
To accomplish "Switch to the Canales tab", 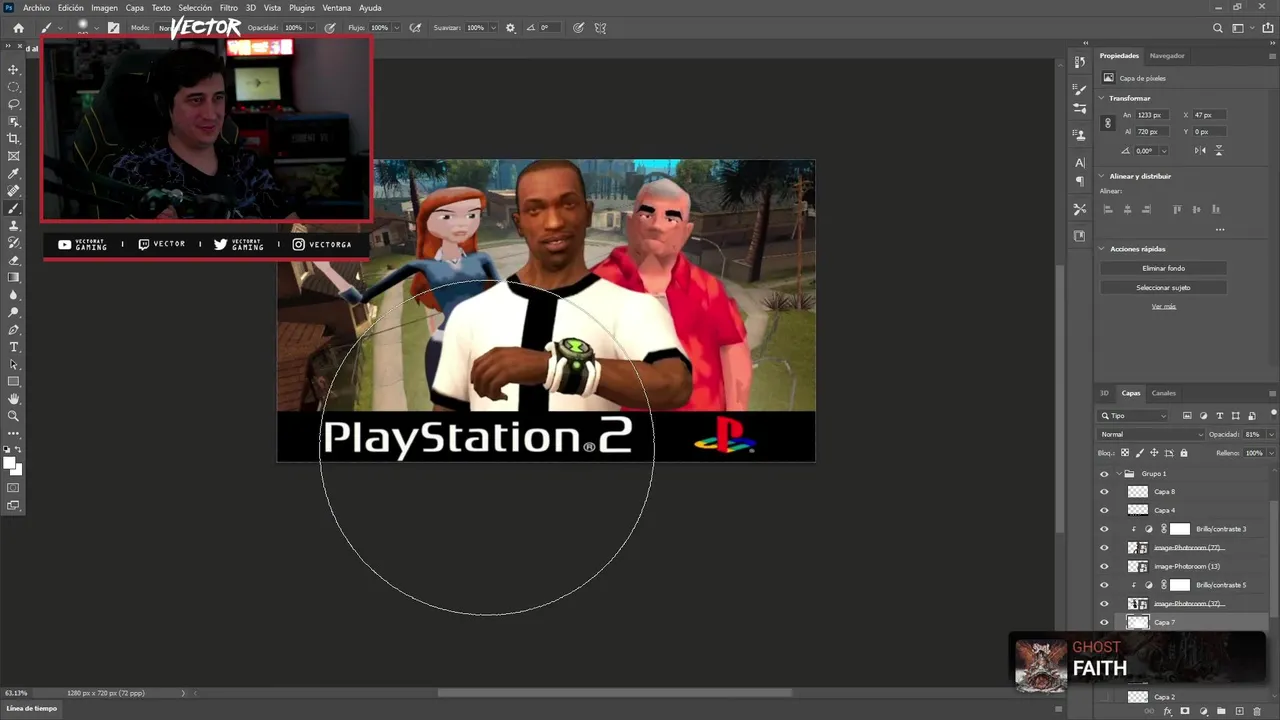I will click(x=1163, y=393).
